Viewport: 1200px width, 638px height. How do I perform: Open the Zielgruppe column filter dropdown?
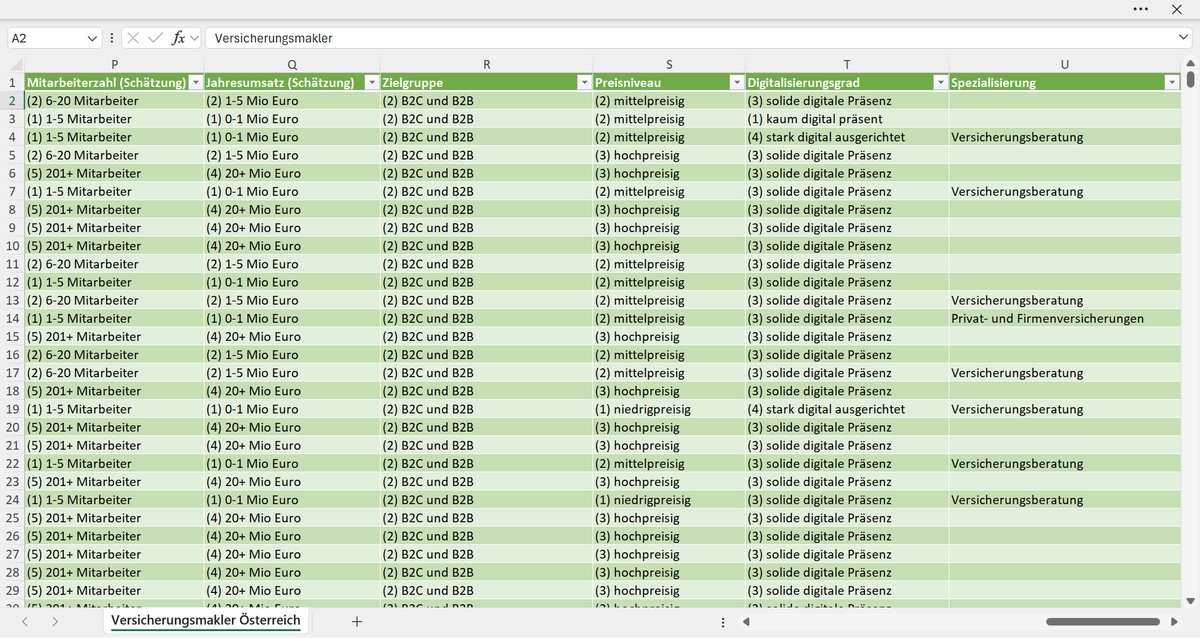click(584, 83)
